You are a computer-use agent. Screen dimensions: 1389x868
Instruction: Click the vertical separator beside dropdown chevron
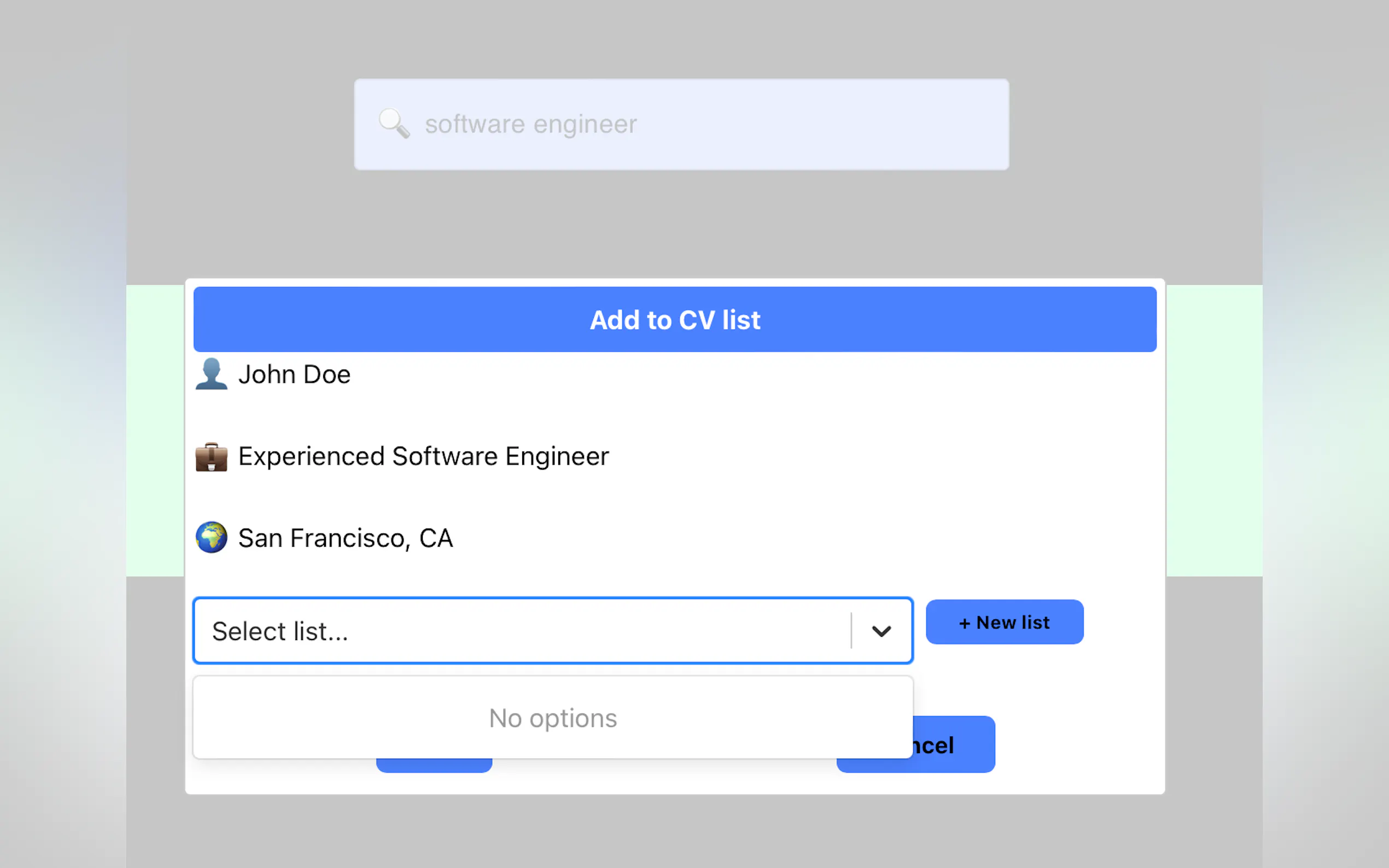(851, 631)
